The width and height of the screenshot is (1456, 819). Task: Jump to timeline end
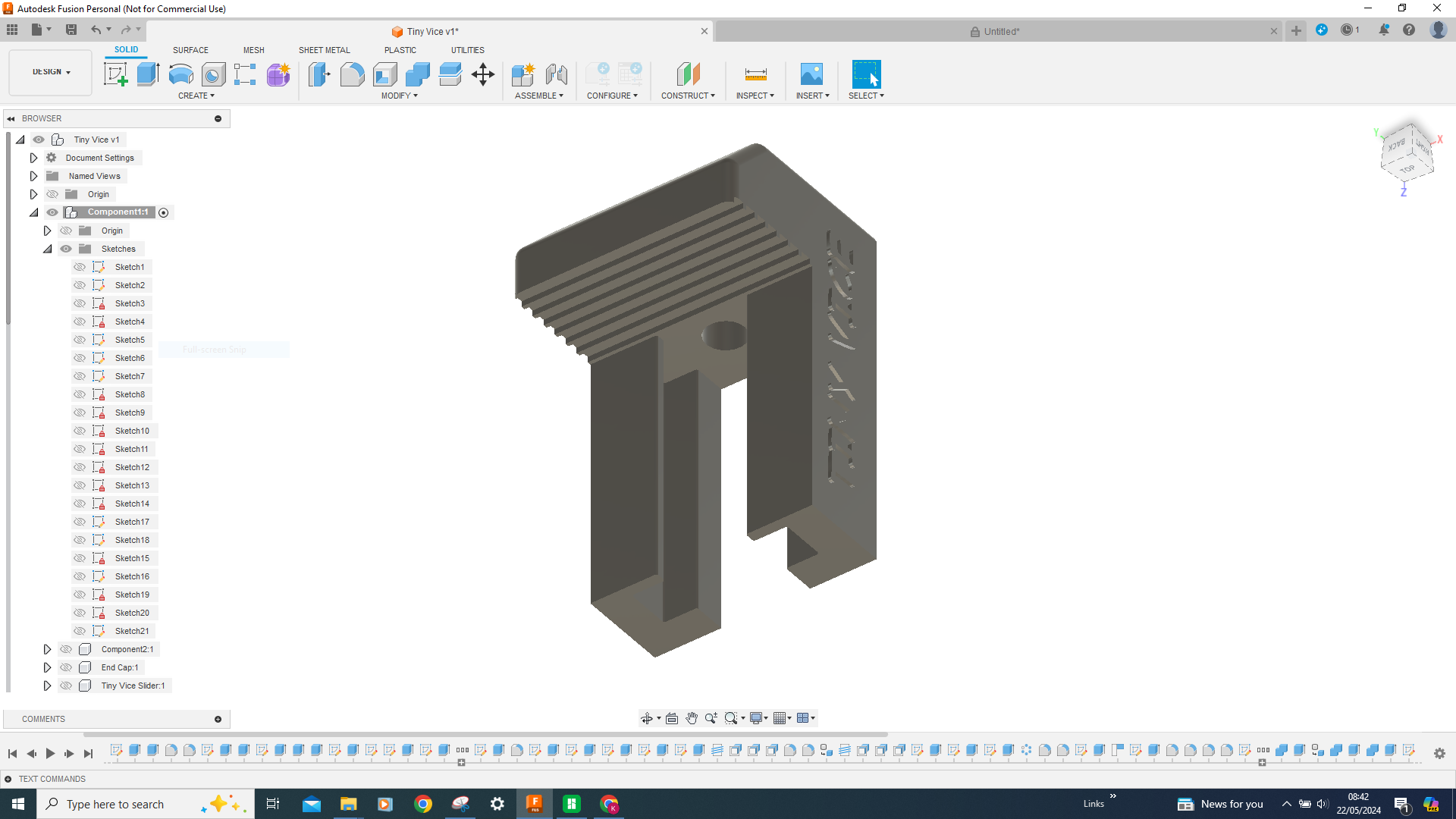[x=88, y=753]
